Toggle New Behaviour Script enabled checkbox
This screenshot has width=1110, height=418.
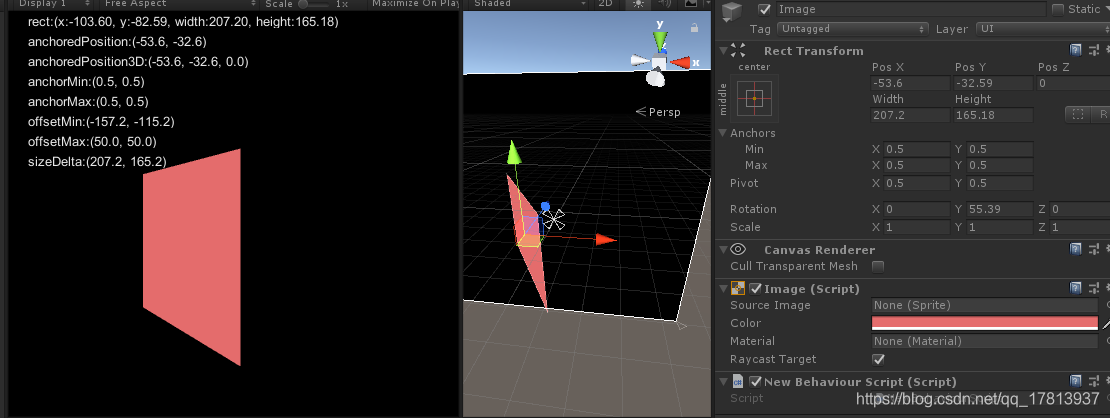755,381
